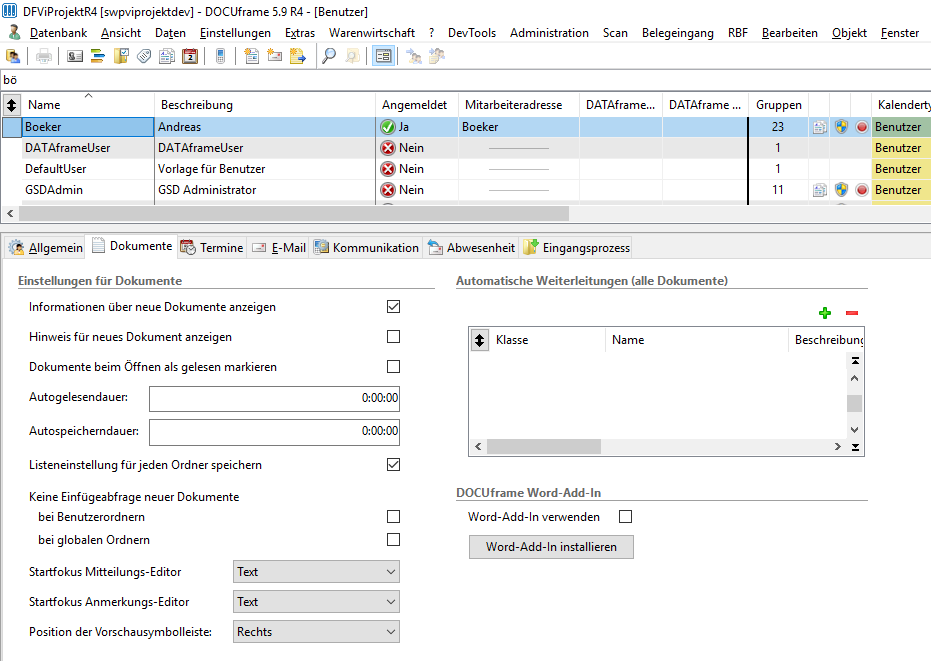Click the forwarding list horizontal scrollbar thumb
The height and width of the screenshot is (661, 931).
click(x=544, y=447)
